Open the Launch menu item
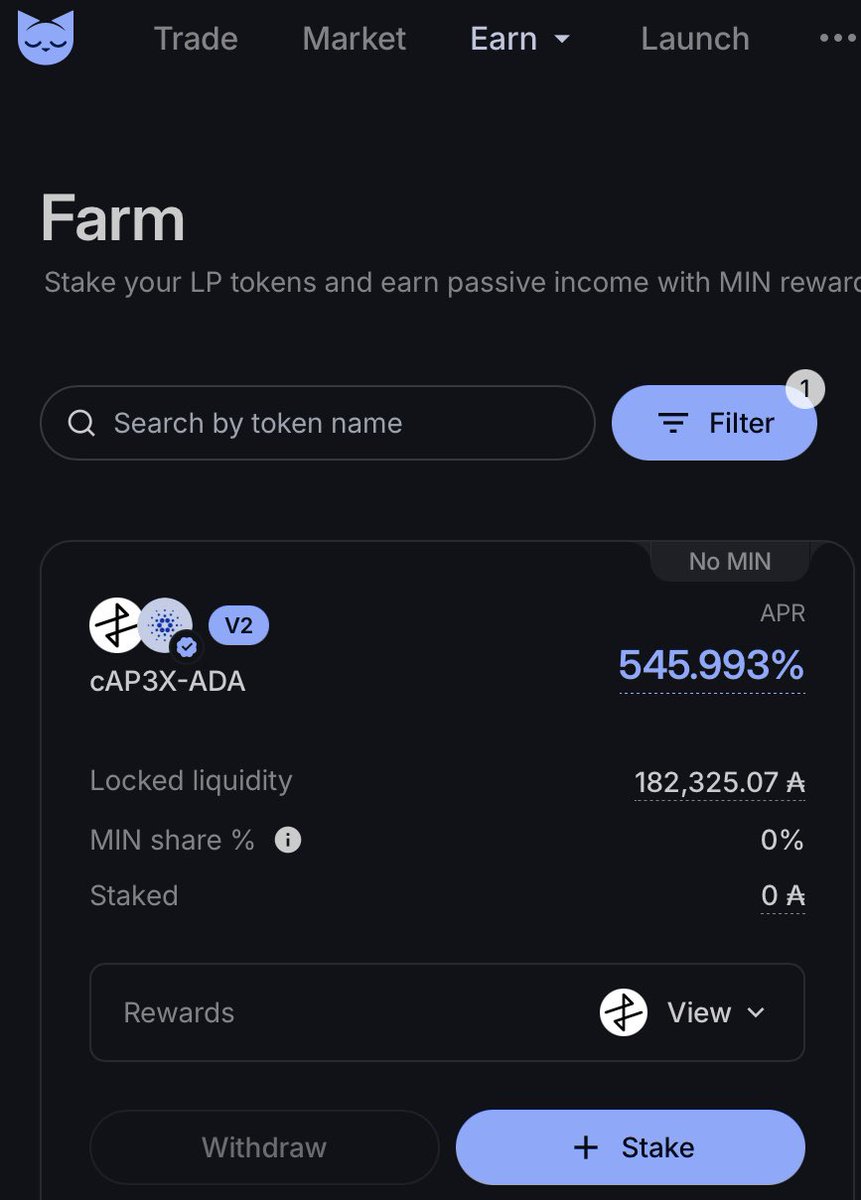This screenshot has width=861, height=1200. pyautogui.click(x=695, y=39)
